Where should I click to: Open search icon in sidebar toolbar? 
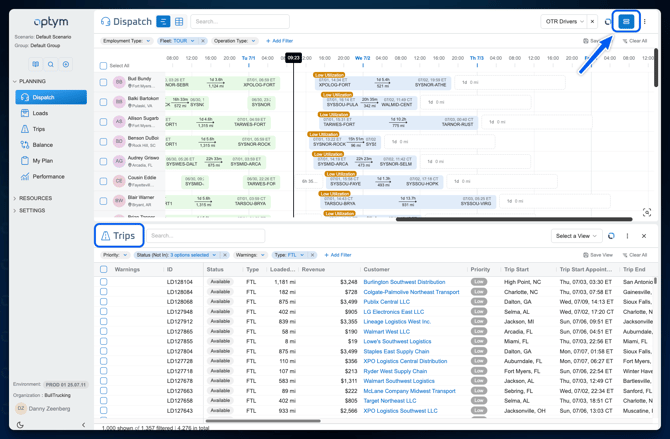pyautogui.click(x=50, y=64)
